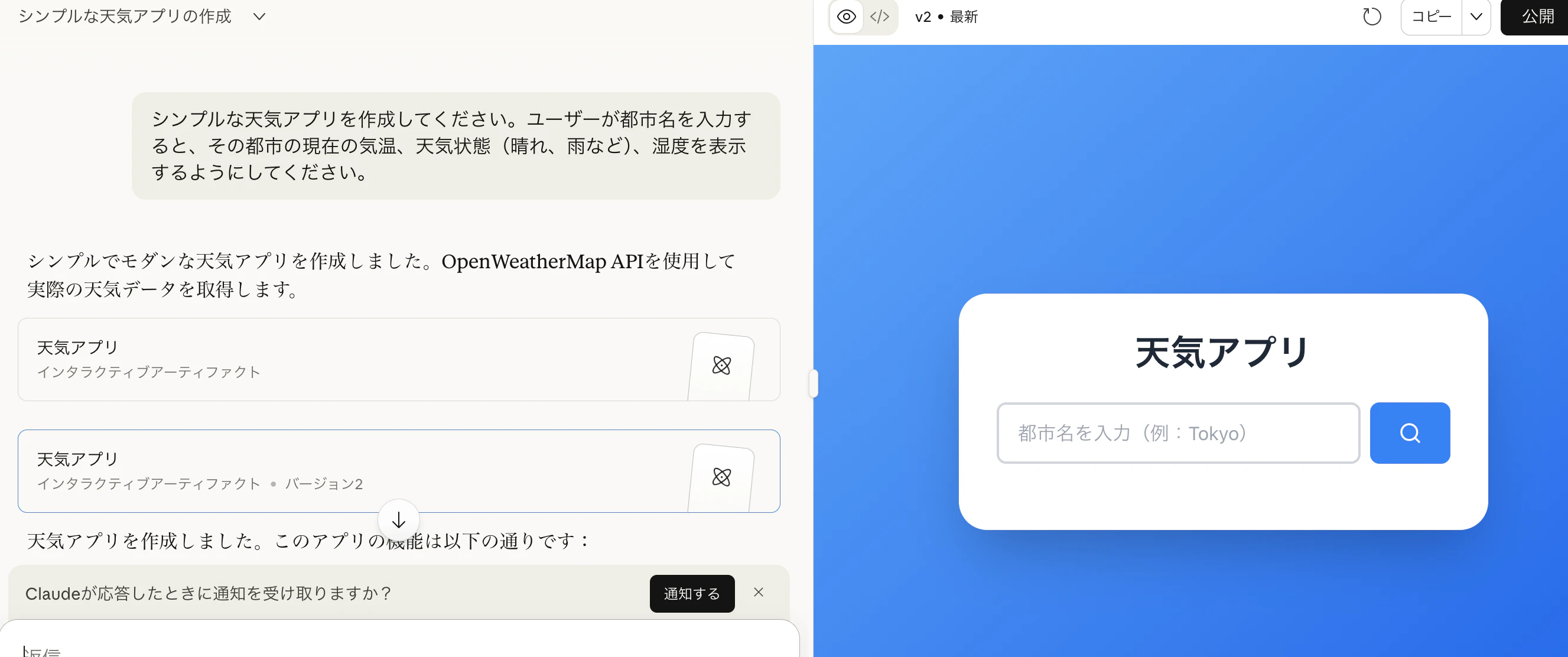Open the 天気アプリ artifact card icon
Image resolution: width=1568 pixels, height=657 pixels.
[721, 366]
